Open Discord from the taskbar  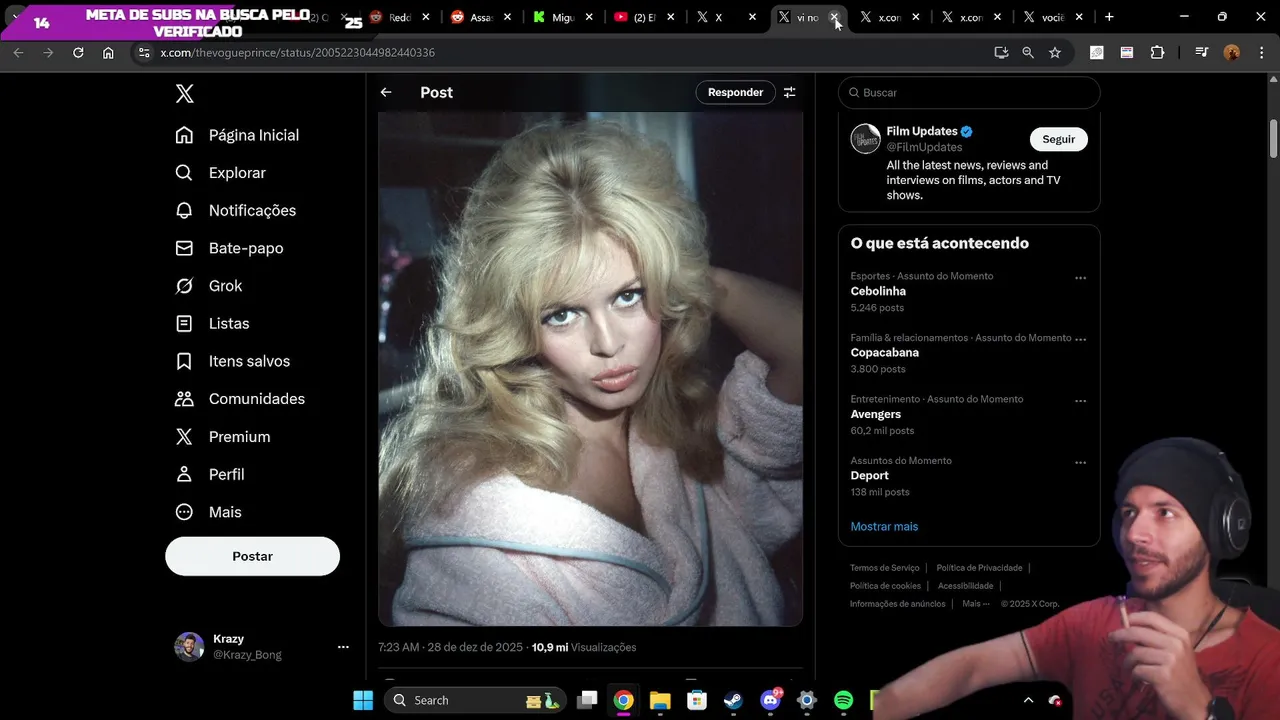pyautogui.click(x=770, y=700)
